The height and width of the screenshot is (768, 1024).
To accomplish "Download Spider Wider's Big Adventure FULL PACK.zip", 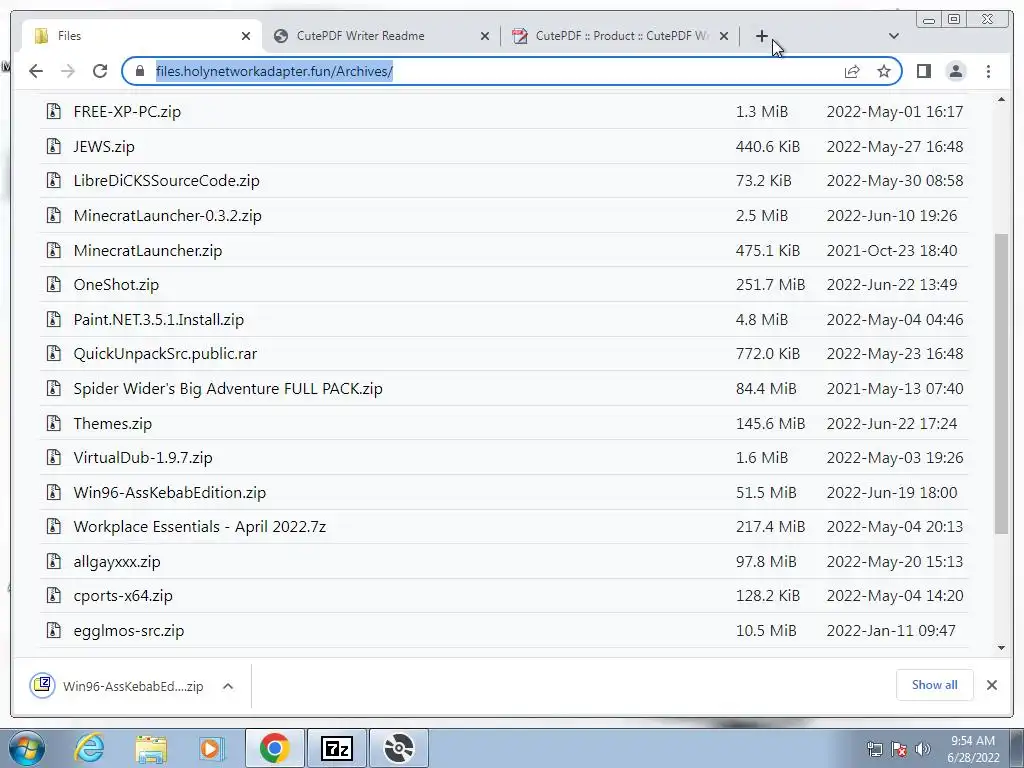I will 228,389.
